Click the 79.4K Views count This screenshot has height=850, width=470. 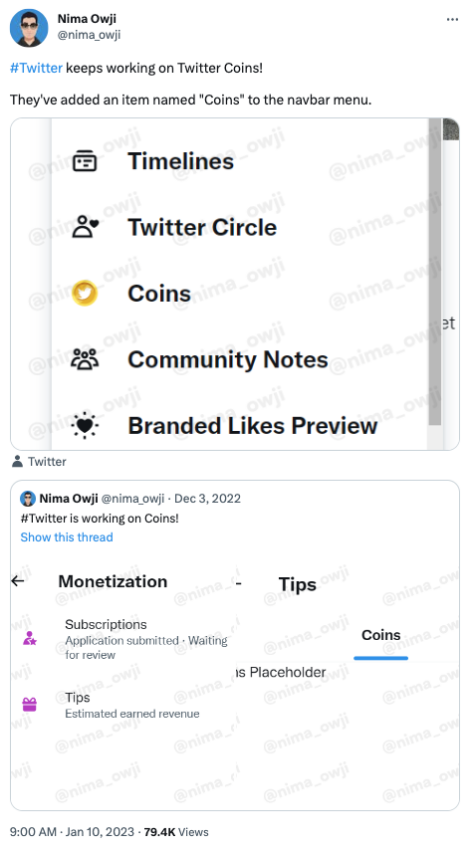176,832
